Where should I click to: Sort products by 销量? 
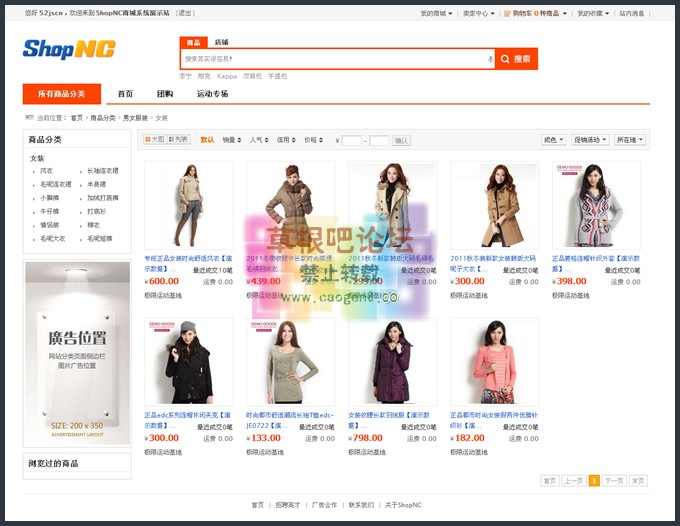(231, 140)
